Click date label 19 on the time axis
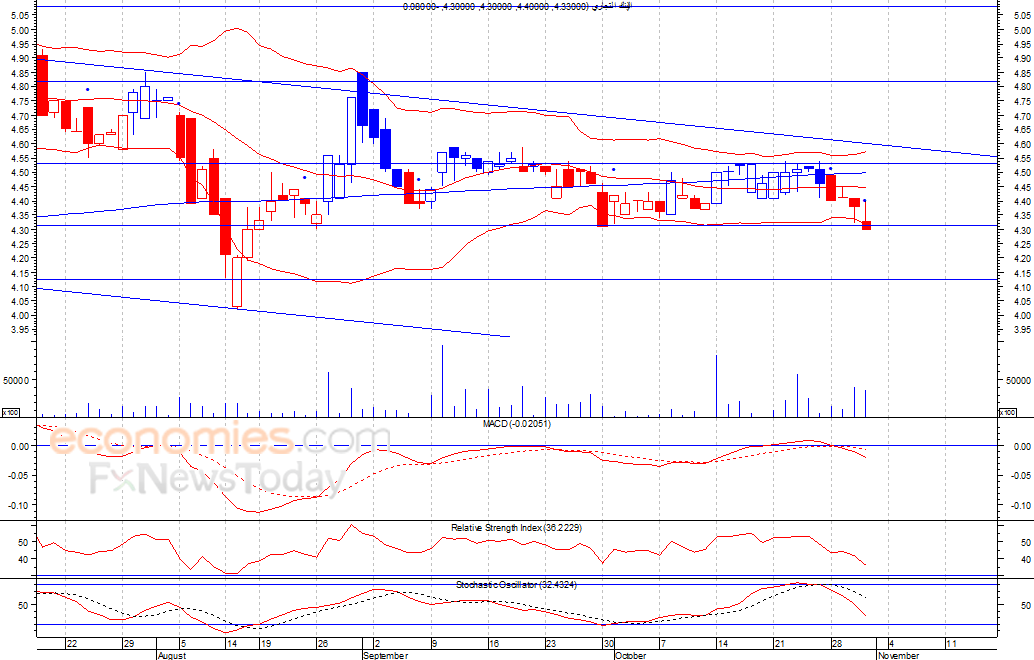This screenshot has width=1034, height=660. pos(265,644)
